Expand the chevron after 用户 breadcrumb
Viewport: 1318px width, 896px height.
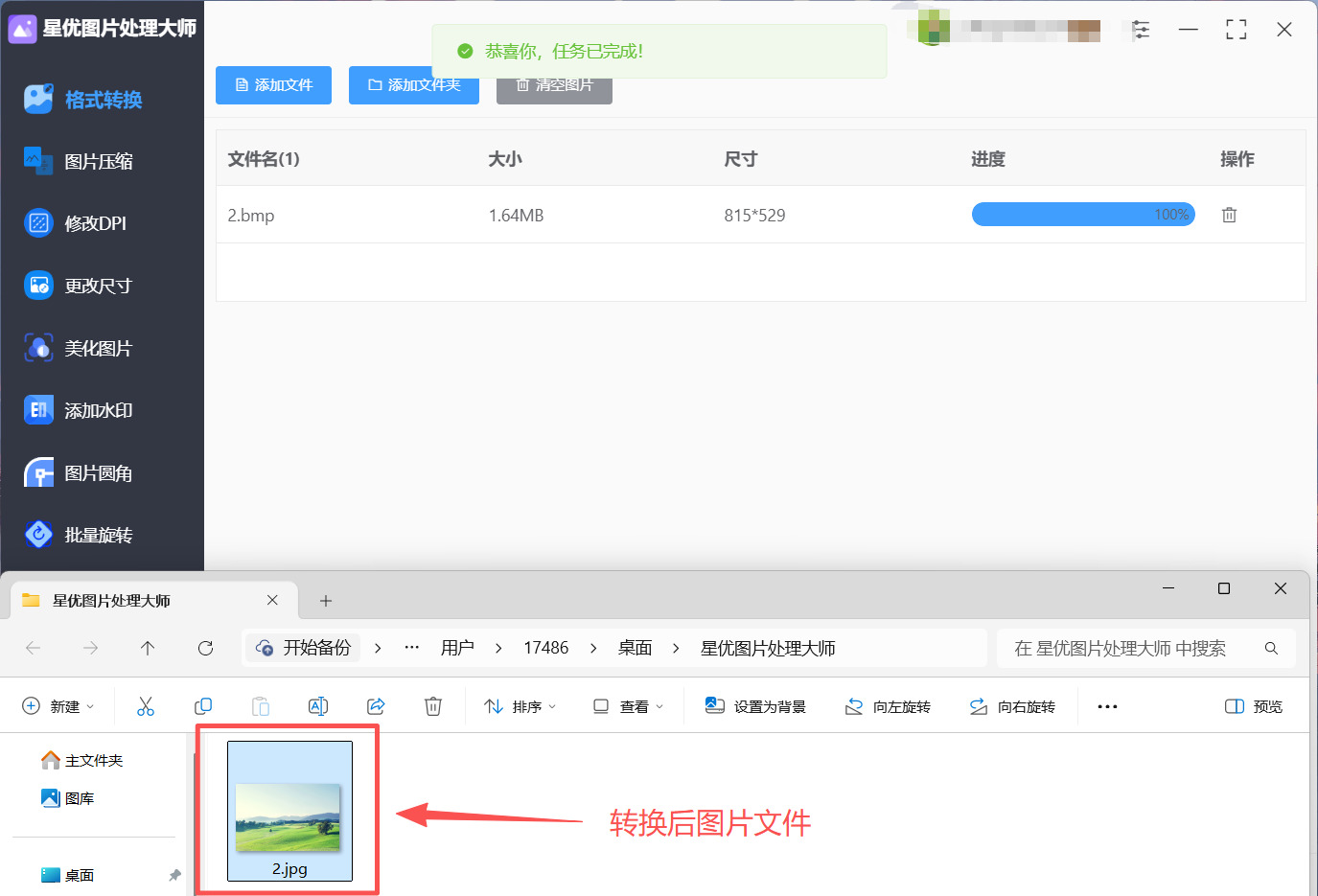pyautogui.click(x=498, y=648)
